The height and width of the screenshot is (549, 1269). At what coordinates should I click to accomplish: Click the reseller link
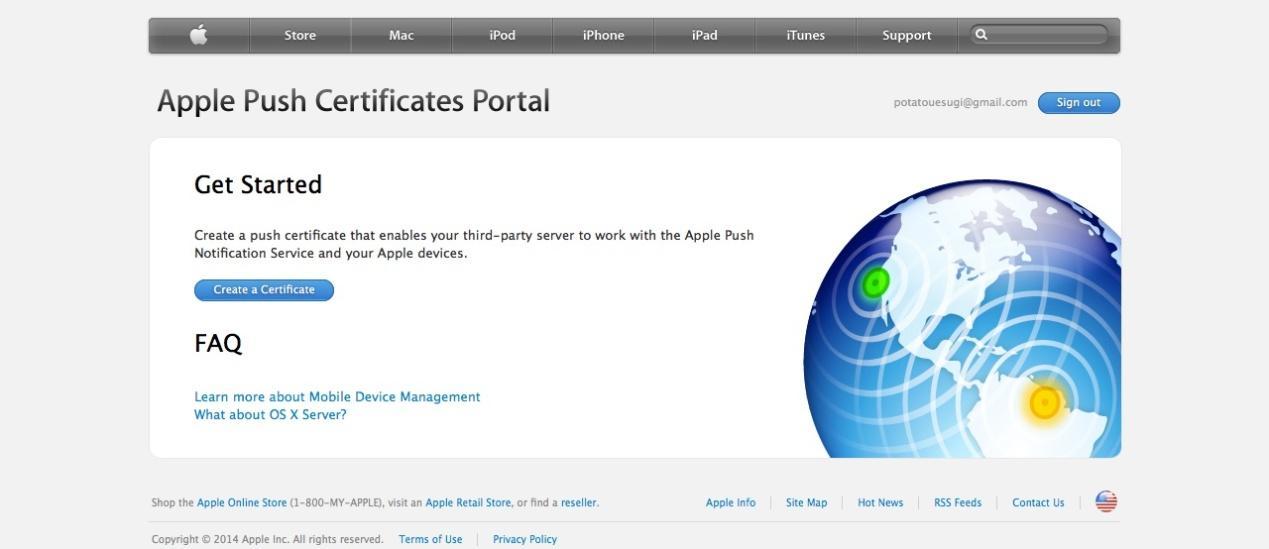pyautogui.click(x=578, y=503)
